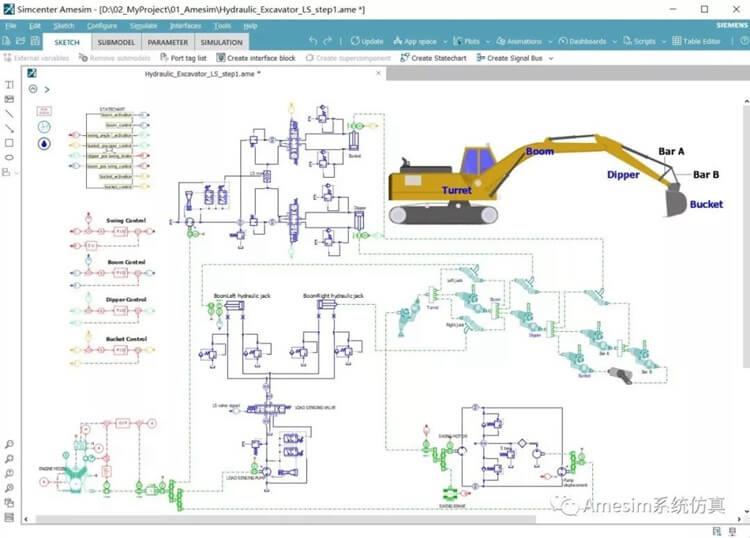Expand the Animations dropdown arrow

pos(550,42)
